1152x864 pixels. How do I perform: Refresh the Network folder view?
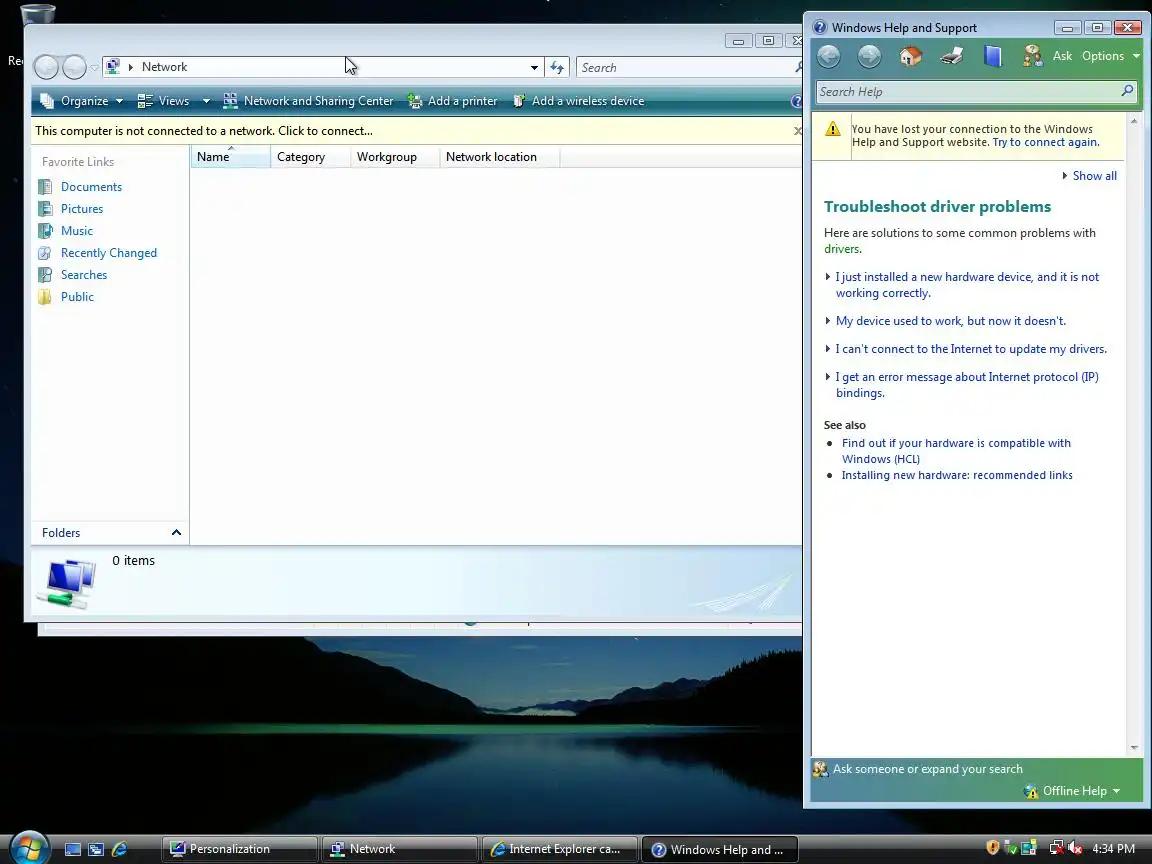click(557, 68)
